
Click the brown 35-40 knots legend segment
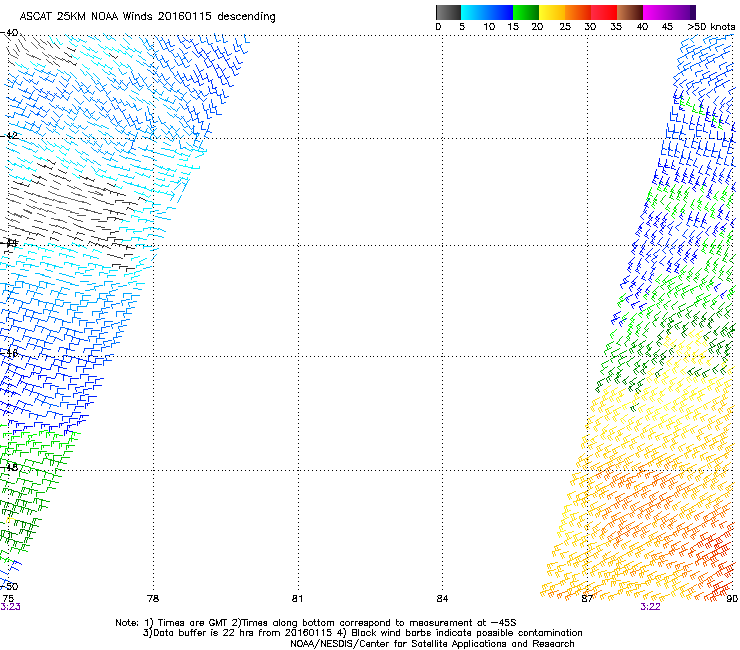point(630,12)
